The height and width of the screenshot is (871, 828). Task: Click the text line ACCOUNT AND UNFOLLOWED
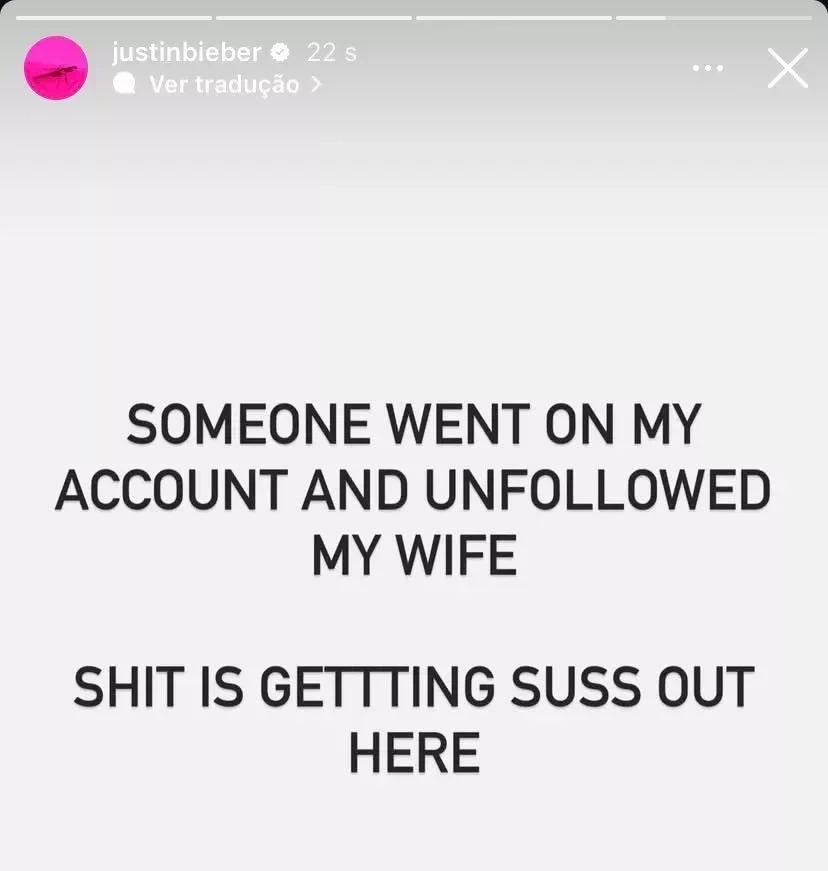click(x=413, y=489)
